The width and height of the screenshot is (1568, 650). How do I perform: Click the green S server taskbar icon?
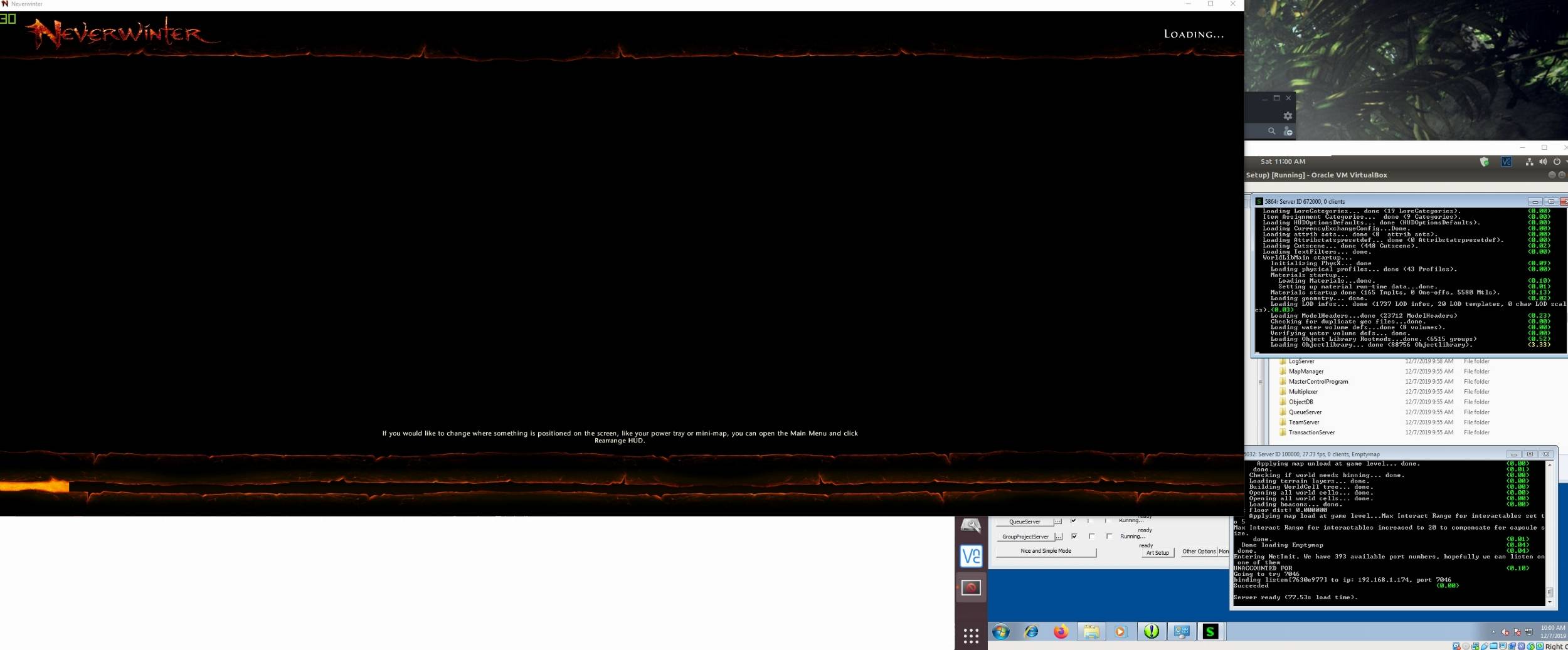[1210, 632]
